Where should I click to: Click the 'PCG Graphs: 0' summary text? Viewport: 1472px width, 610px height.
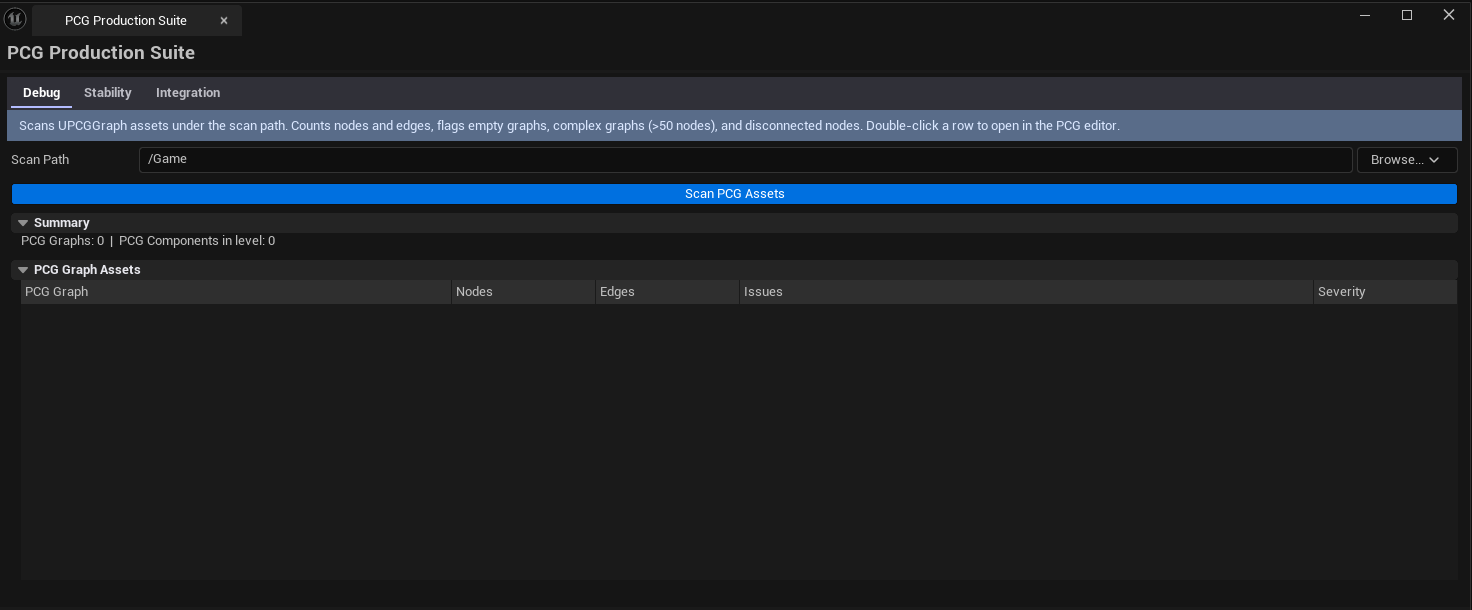(62, 241)
